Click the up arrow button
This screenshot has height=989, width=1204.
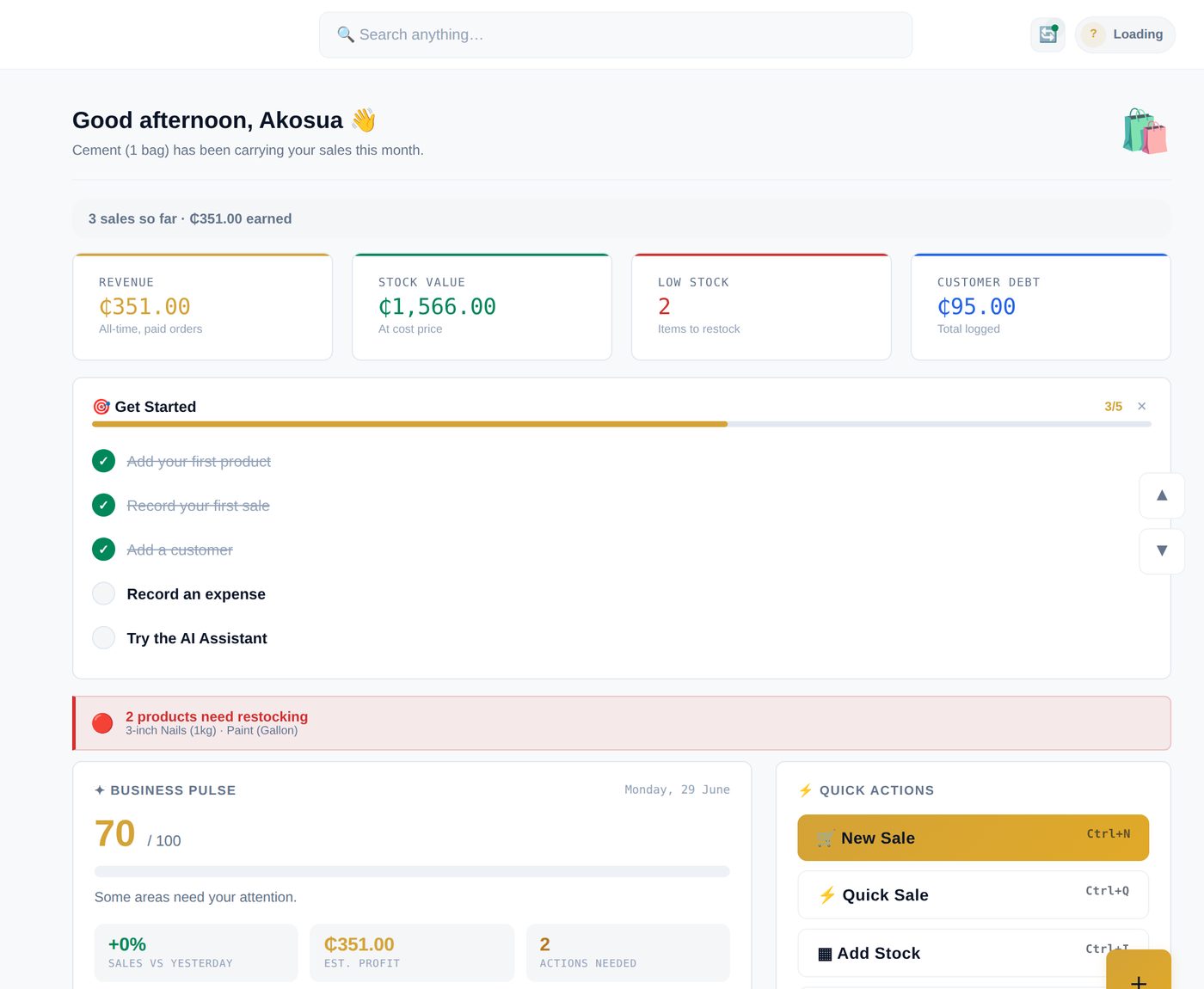[1162, 495]
